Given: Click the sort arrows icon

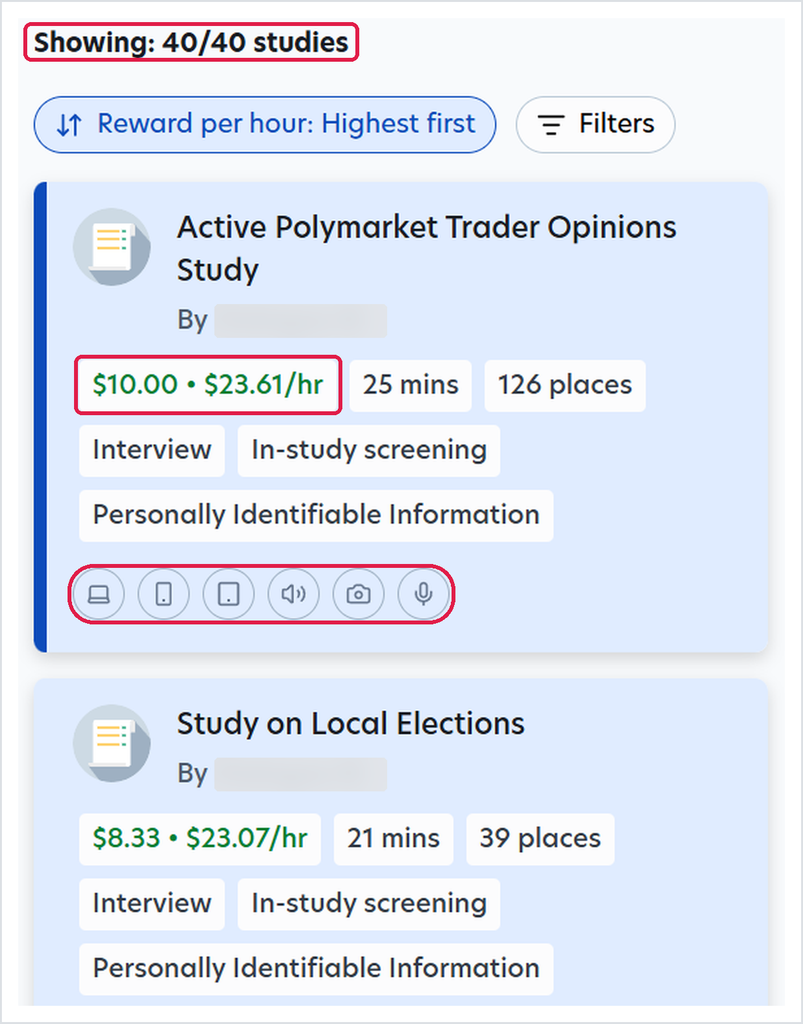Looking at the screenshot, I should 69,124.
